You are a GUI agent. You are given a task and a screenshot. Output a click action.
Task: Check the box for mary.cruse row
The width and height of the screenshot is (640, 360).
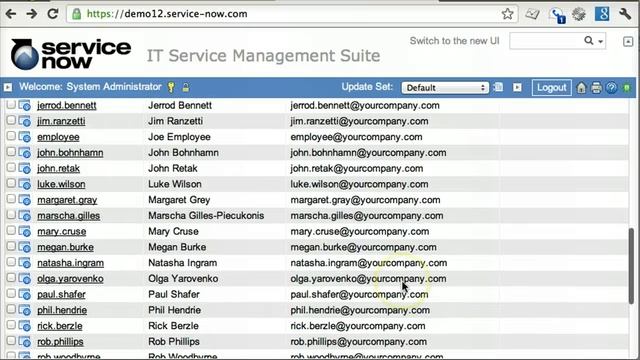coord(11,230)
